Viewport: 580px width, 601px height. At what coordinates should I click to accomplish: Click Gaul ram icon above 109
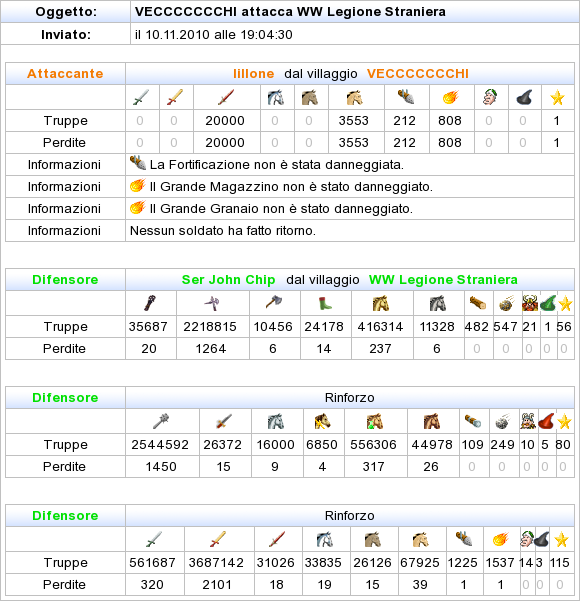473,421
